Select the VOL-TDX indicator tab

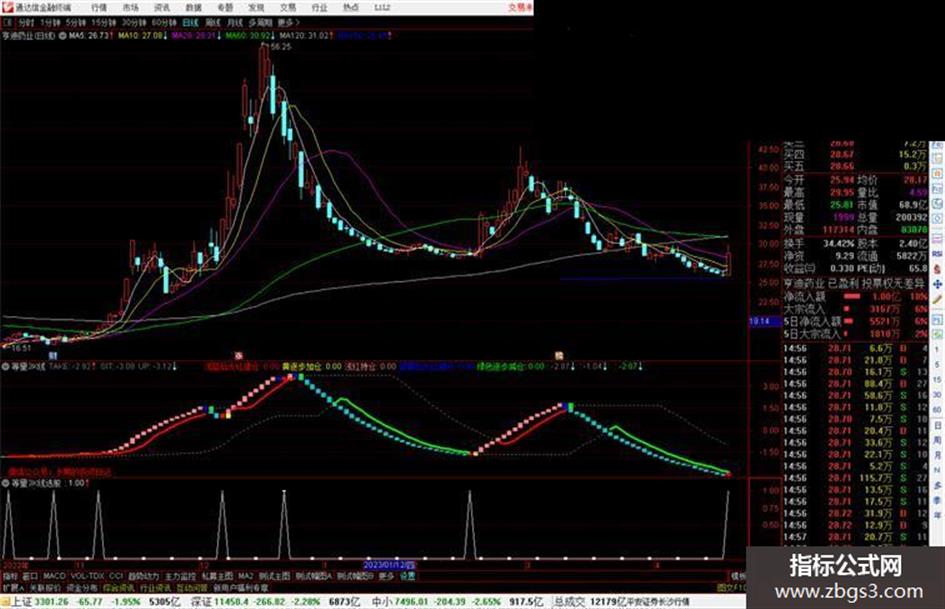pyautogui.click(x=87, y=576)
